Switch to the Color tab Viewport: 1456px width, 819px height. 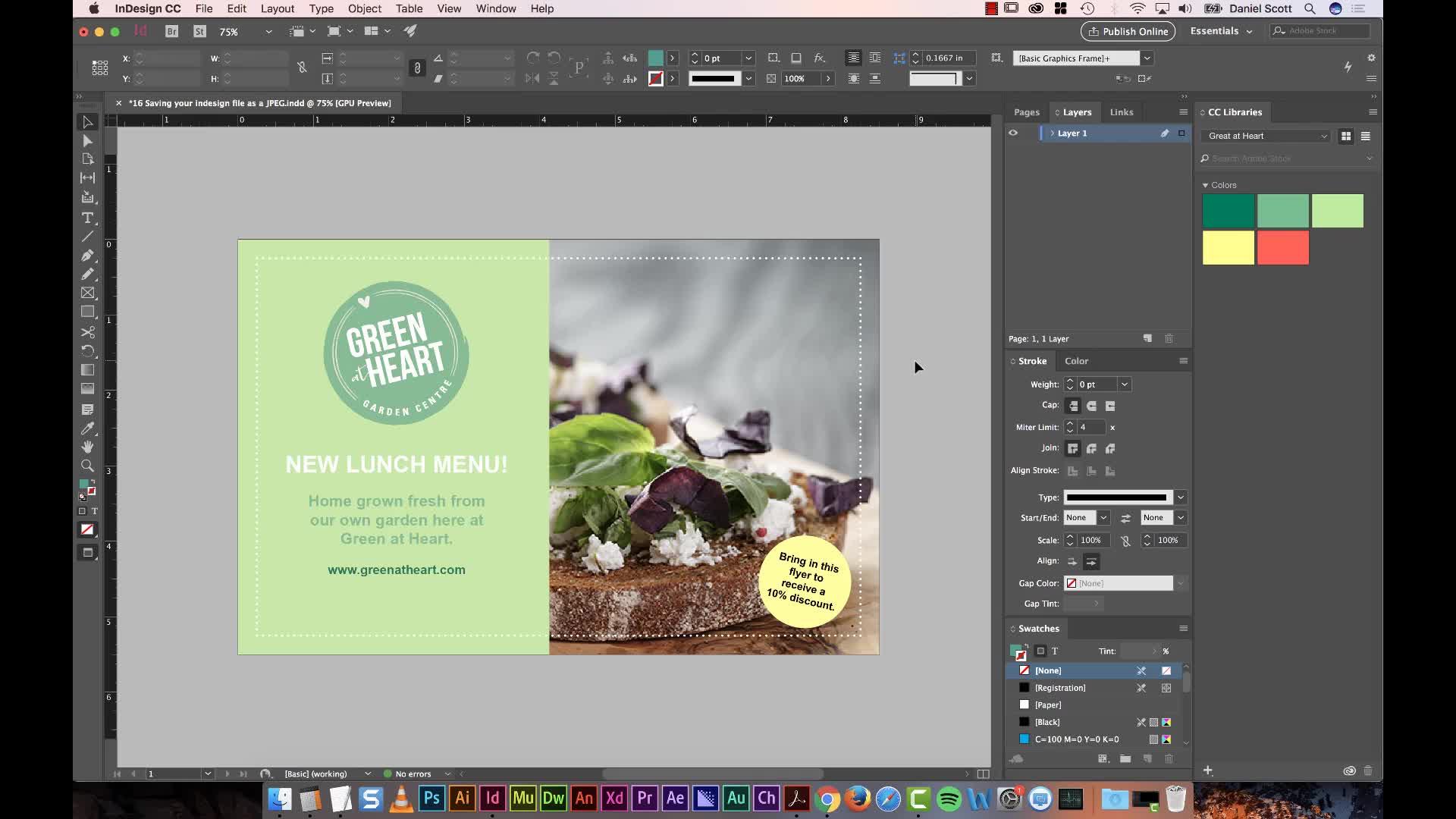pos(1076,361)
